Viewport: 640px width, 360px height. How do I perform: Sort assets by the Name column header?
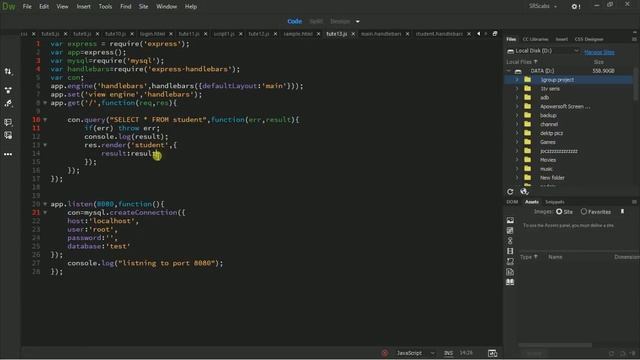(555, 257)
